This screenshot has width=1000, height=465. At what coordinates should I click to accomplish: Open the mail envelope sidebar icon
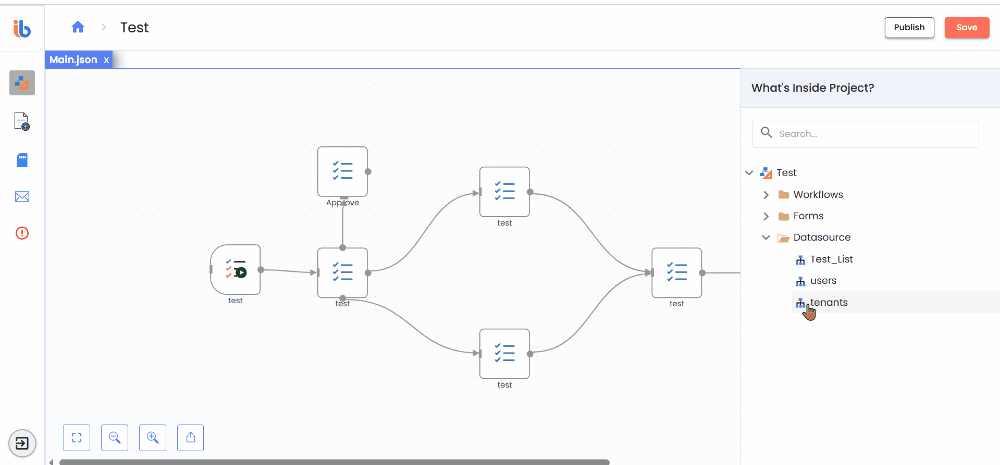[x=22, y=196]
